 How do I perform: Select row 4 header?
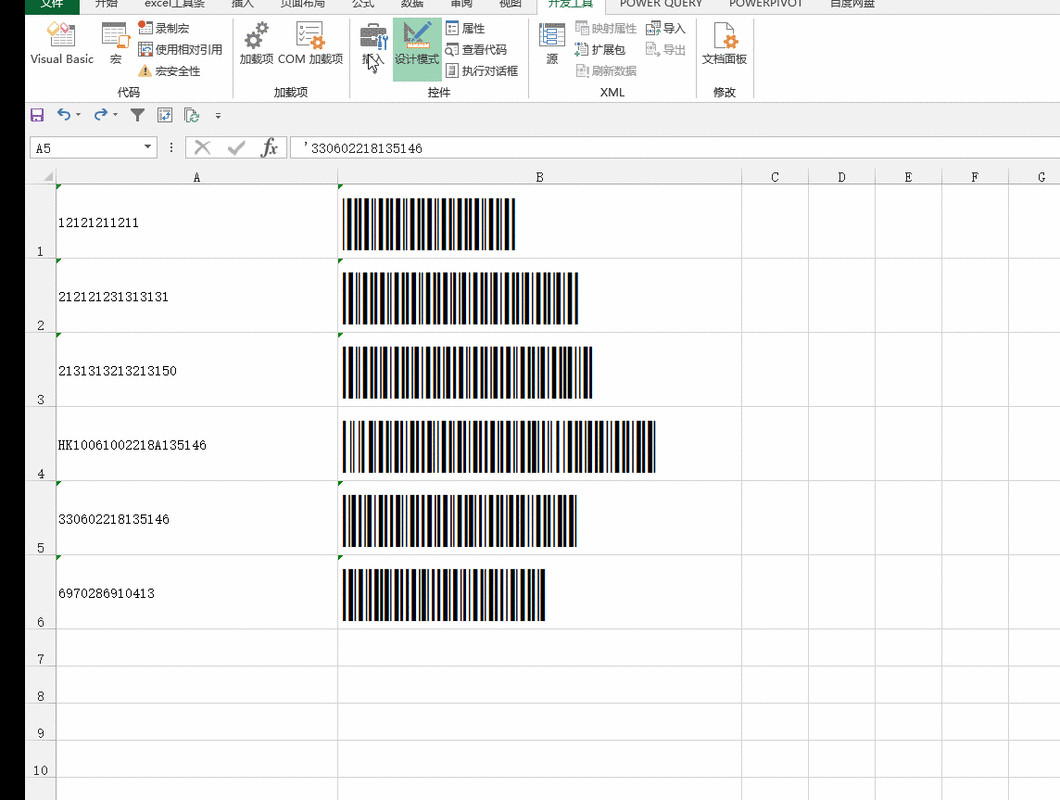click(x=41, y=444)
